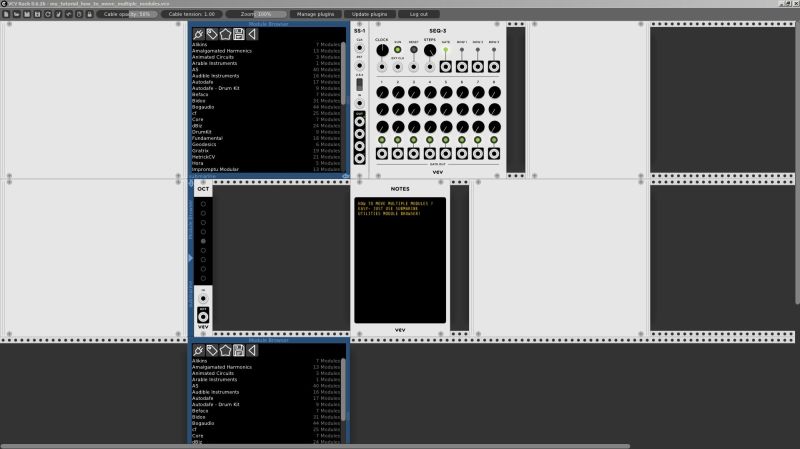Click the SEQ-3 ROW 2 output jack
The height and width of the screenshot is (449, 800).
pos(478,67)
